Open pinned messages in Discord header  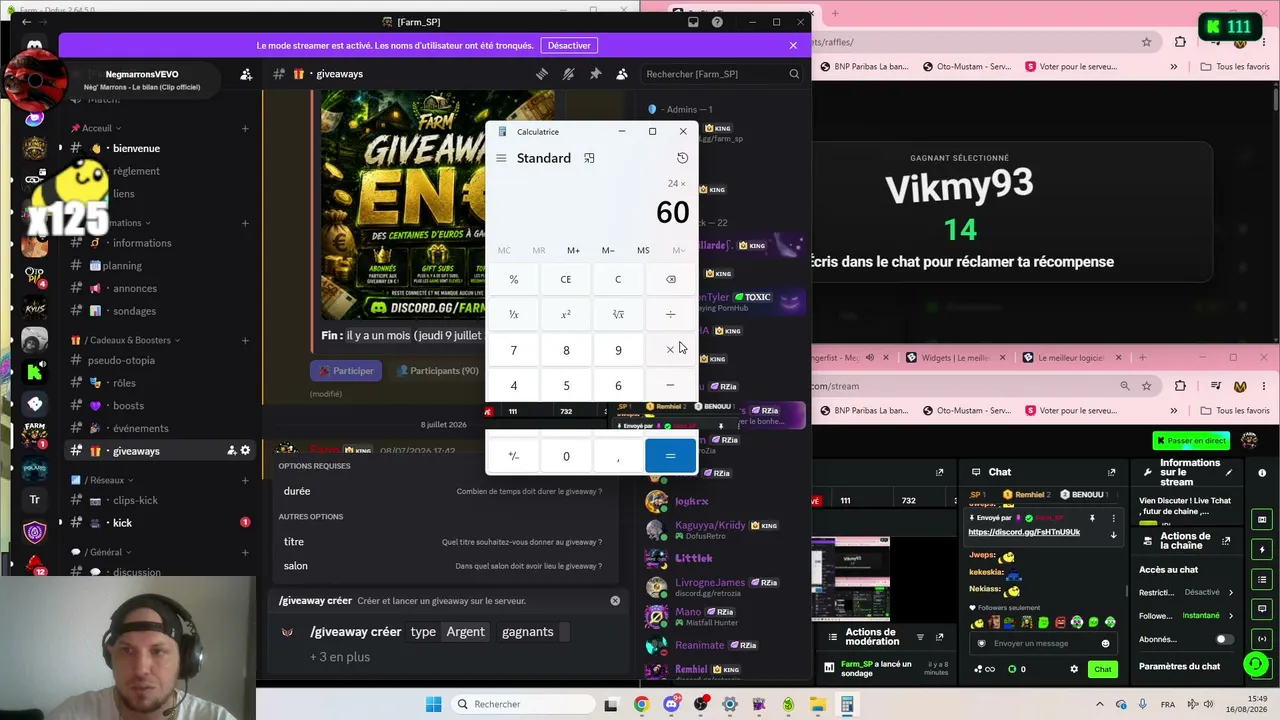point(595,74)
